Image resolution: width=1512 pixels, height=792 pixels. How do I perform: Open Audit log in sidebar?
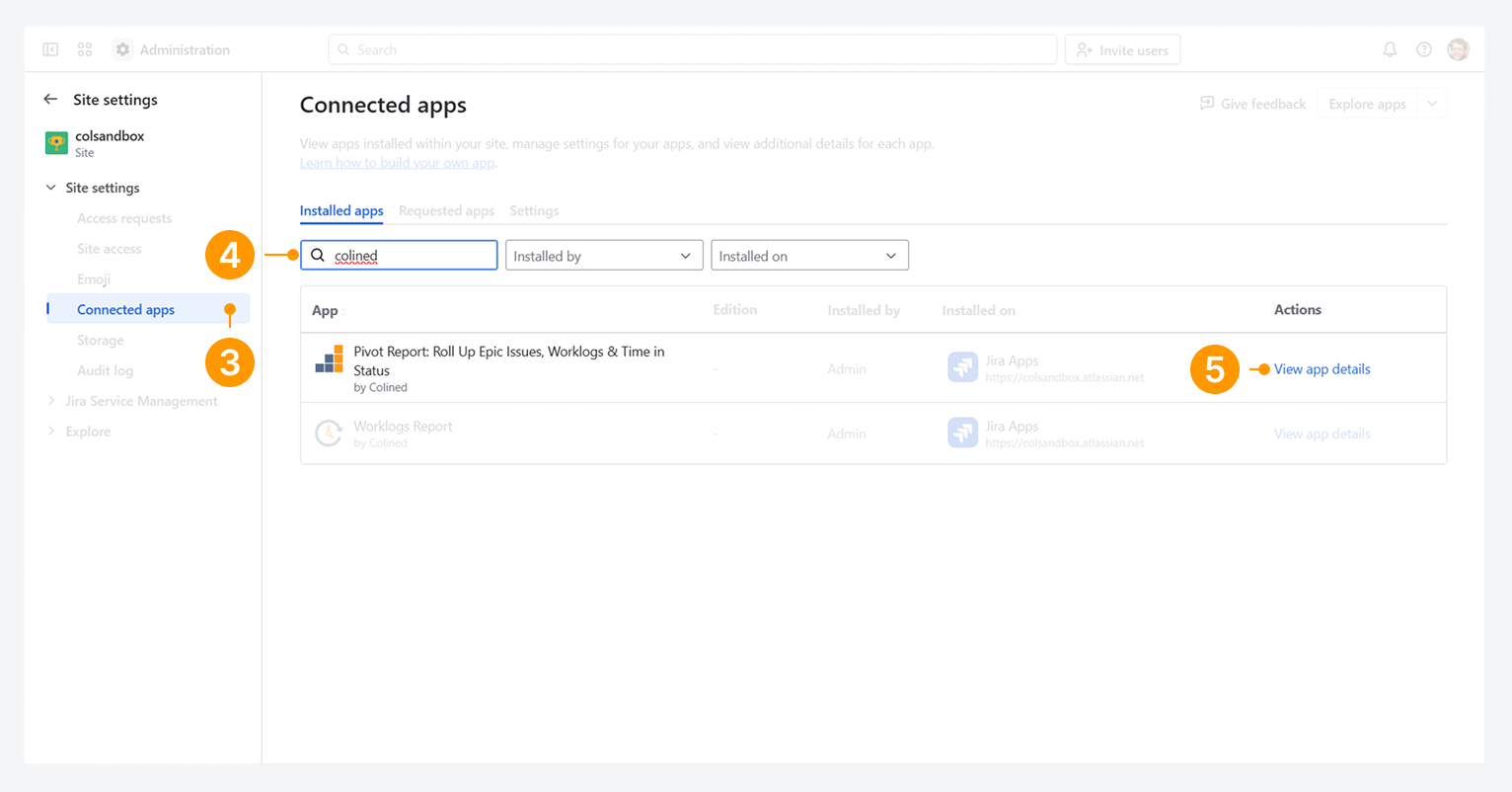tap(105, 370)
